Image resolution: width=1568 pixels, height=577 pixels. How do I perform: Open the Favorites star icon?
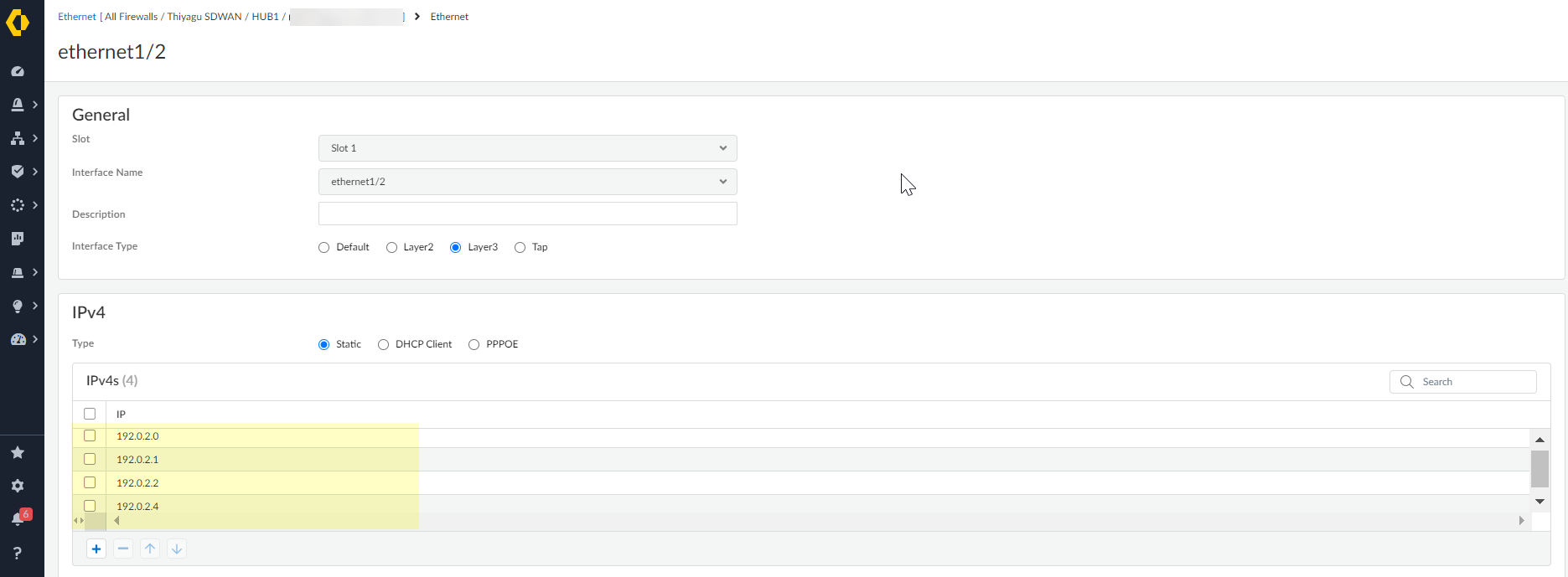coord(17,452)
